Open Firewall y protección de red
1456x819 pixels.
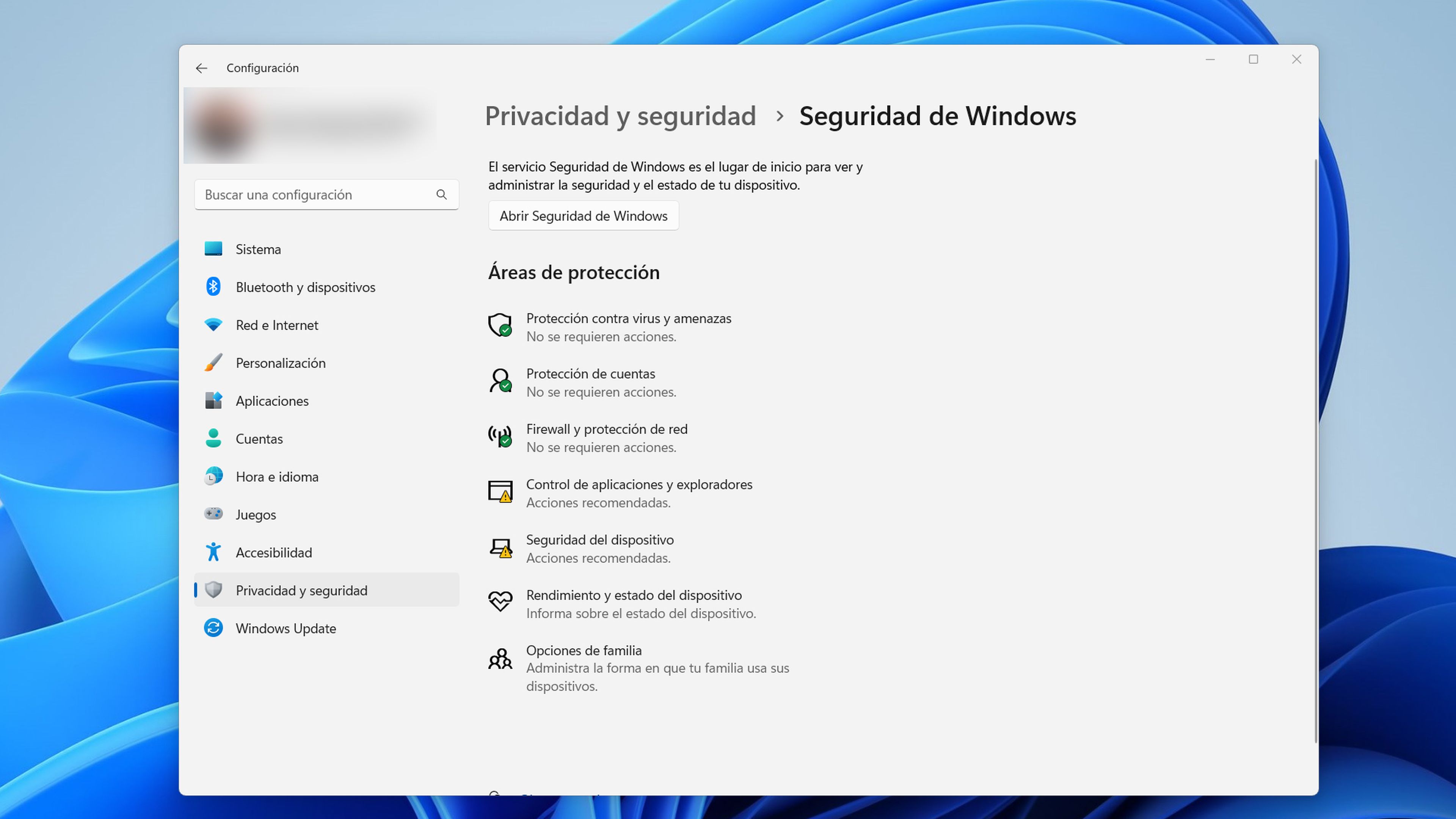[x=588, y=438]
